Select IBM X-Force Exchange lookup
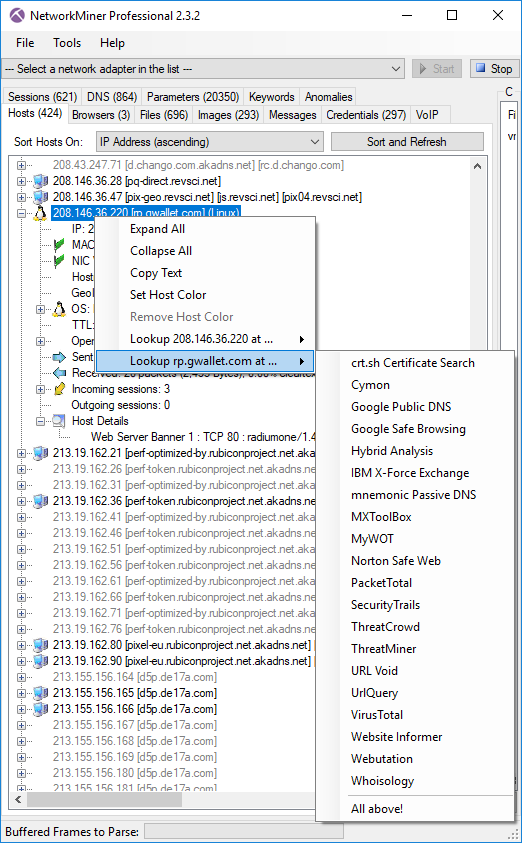The width and height of the screenshot is (522, 843). (x=414, y=473)
